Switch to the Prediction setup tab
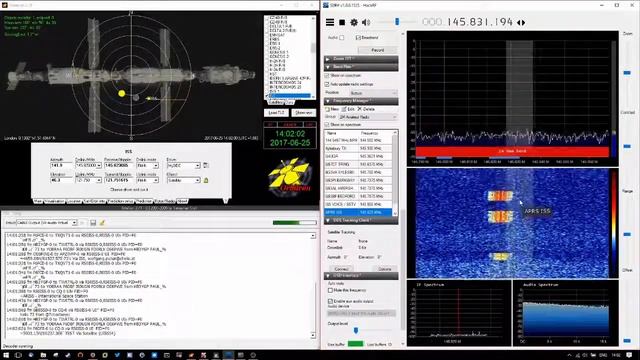640x360 pixels. pyautogui.click(x=120, y=201)
